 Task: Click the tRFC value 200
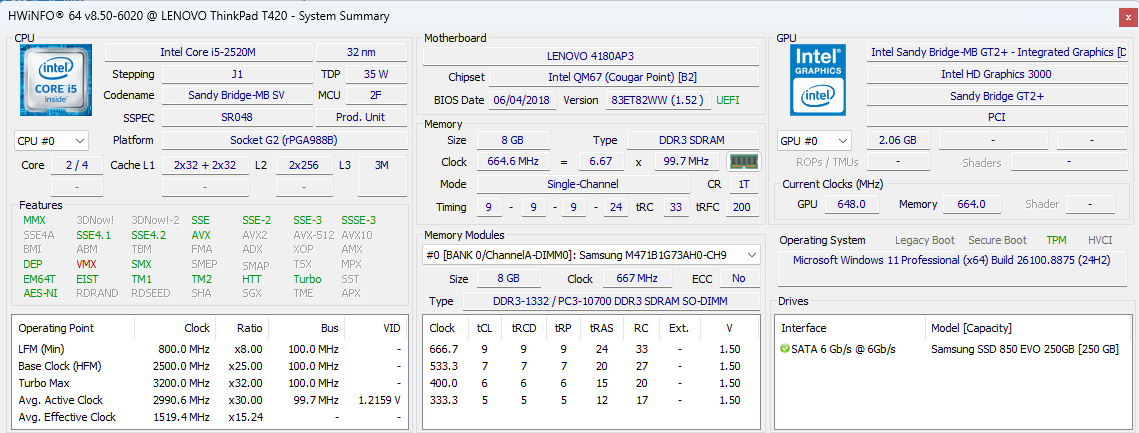pos(742,207)
